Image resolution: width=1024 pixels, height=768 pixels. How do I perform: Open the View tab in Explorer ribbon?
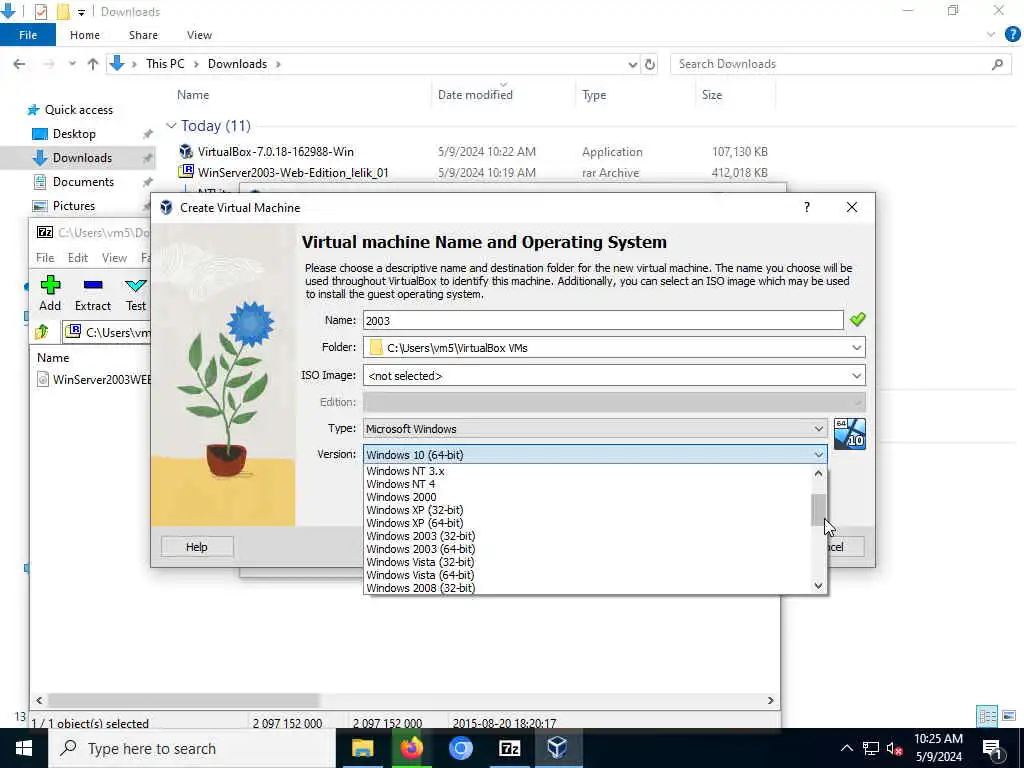pyautogui.click(x=199, y=35)
